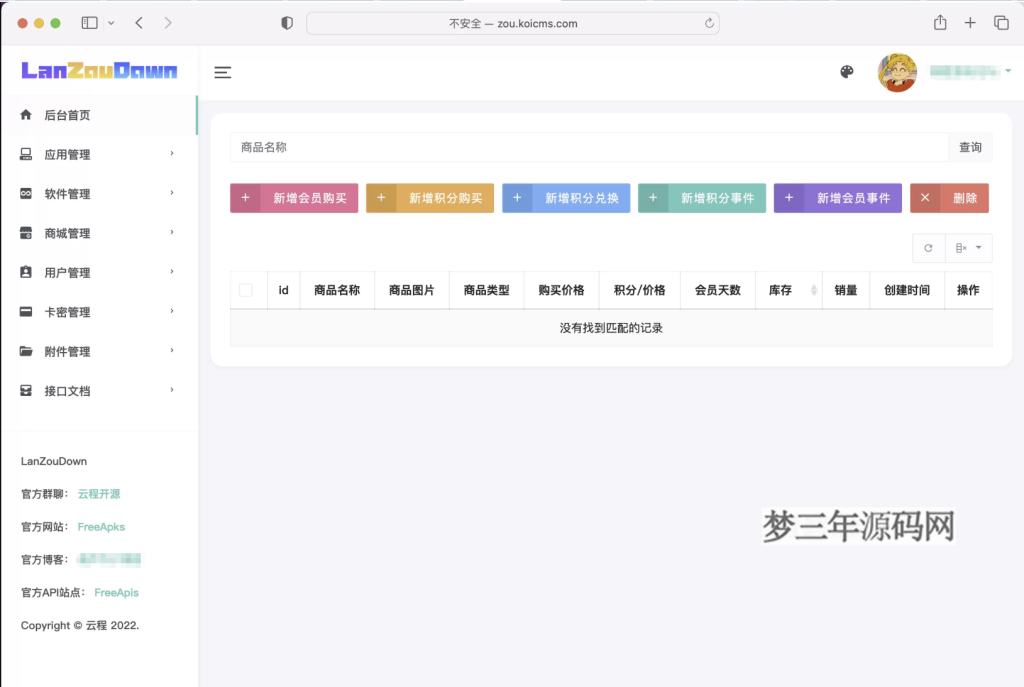Click the theme palette icon in top bar

click(847, 72)
